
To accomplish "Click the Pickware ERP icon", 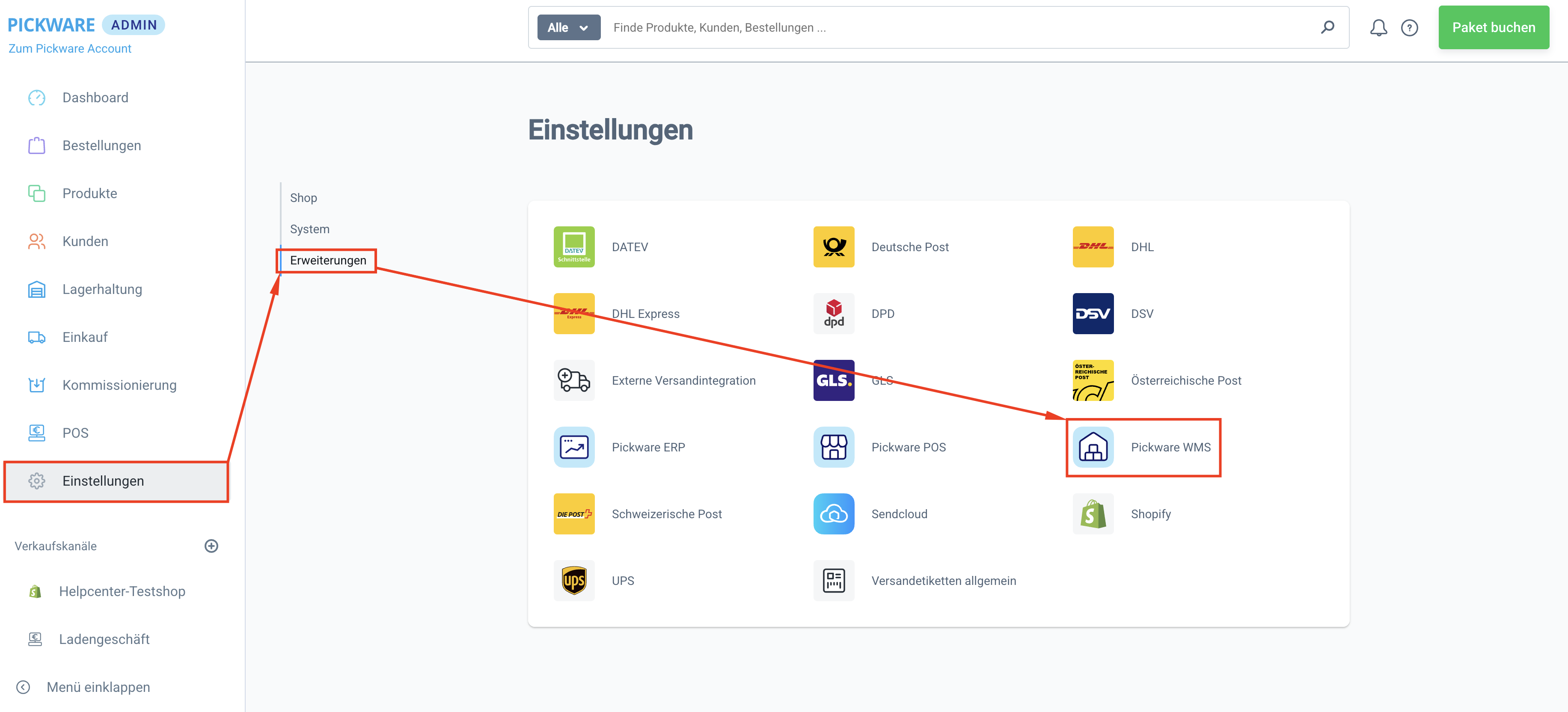I will (x=573, y=447).
